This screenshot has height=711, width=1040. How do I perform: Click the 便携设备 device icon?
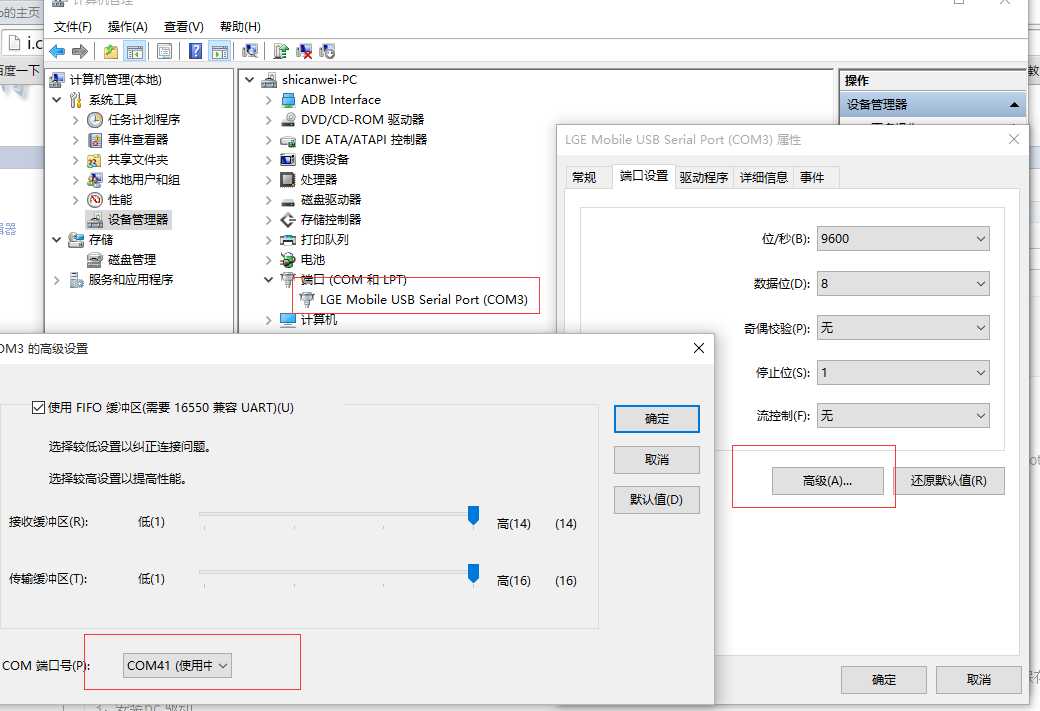coord(288,160)
